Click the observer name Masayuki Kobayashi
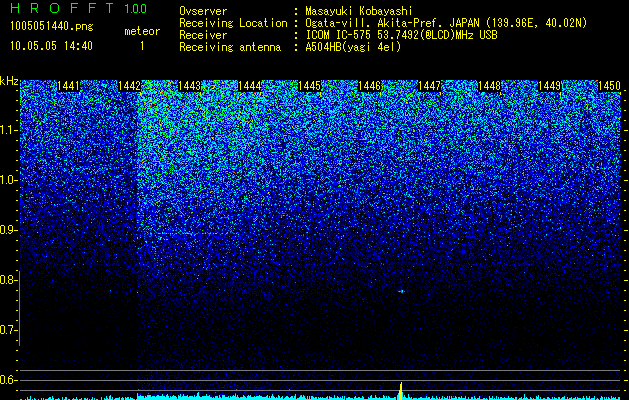 point(359,11)
